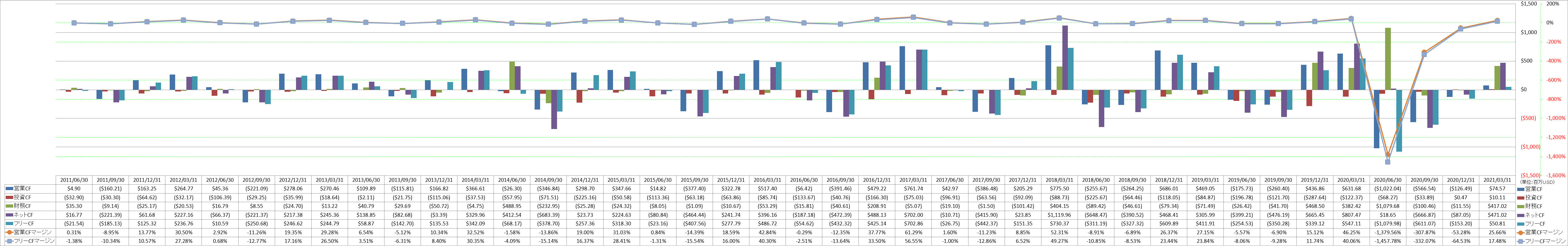Select the $74.57 cell
Screen dimensions: 1568x246
click(x=1497, y=188)
